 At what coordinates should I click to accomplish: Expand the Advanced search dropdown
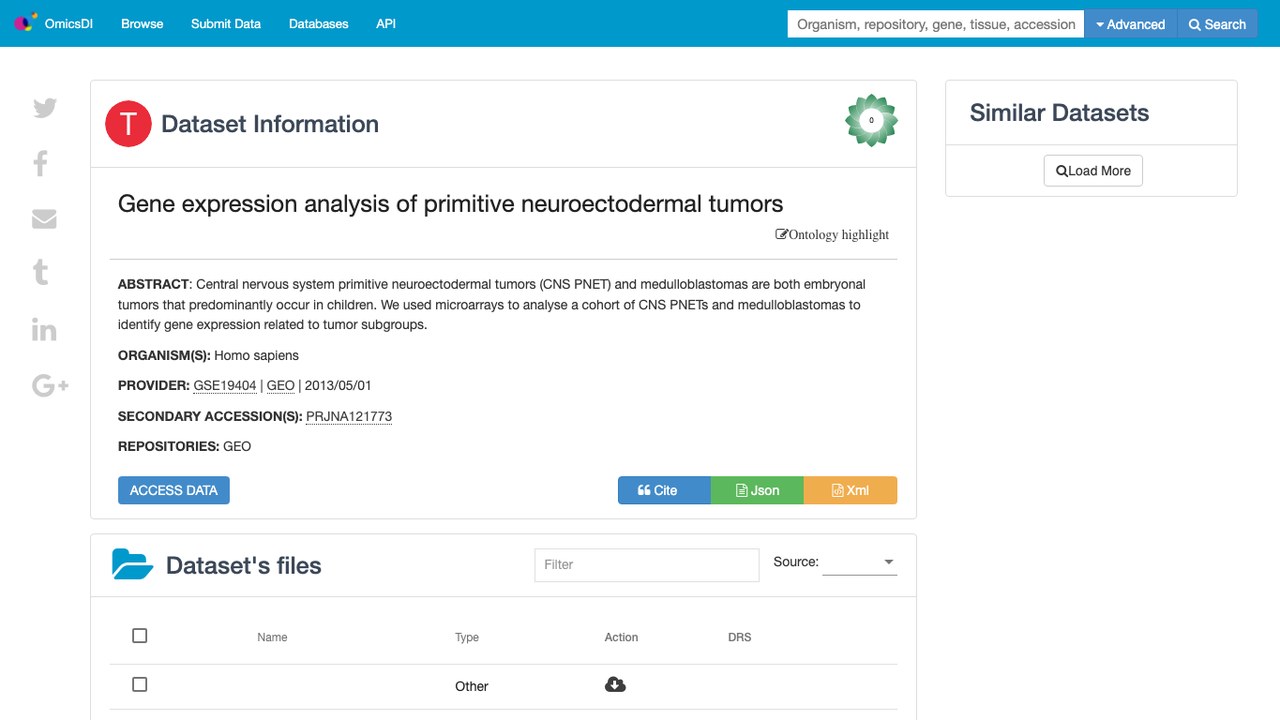click(x=1131, y=24)
